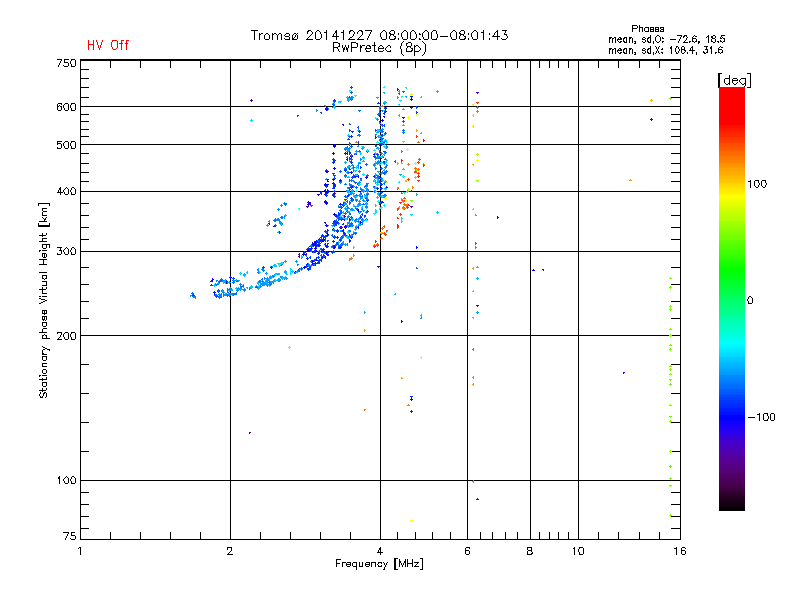Click the Phases heading text

pyautogui.click(x=647, y=29)
